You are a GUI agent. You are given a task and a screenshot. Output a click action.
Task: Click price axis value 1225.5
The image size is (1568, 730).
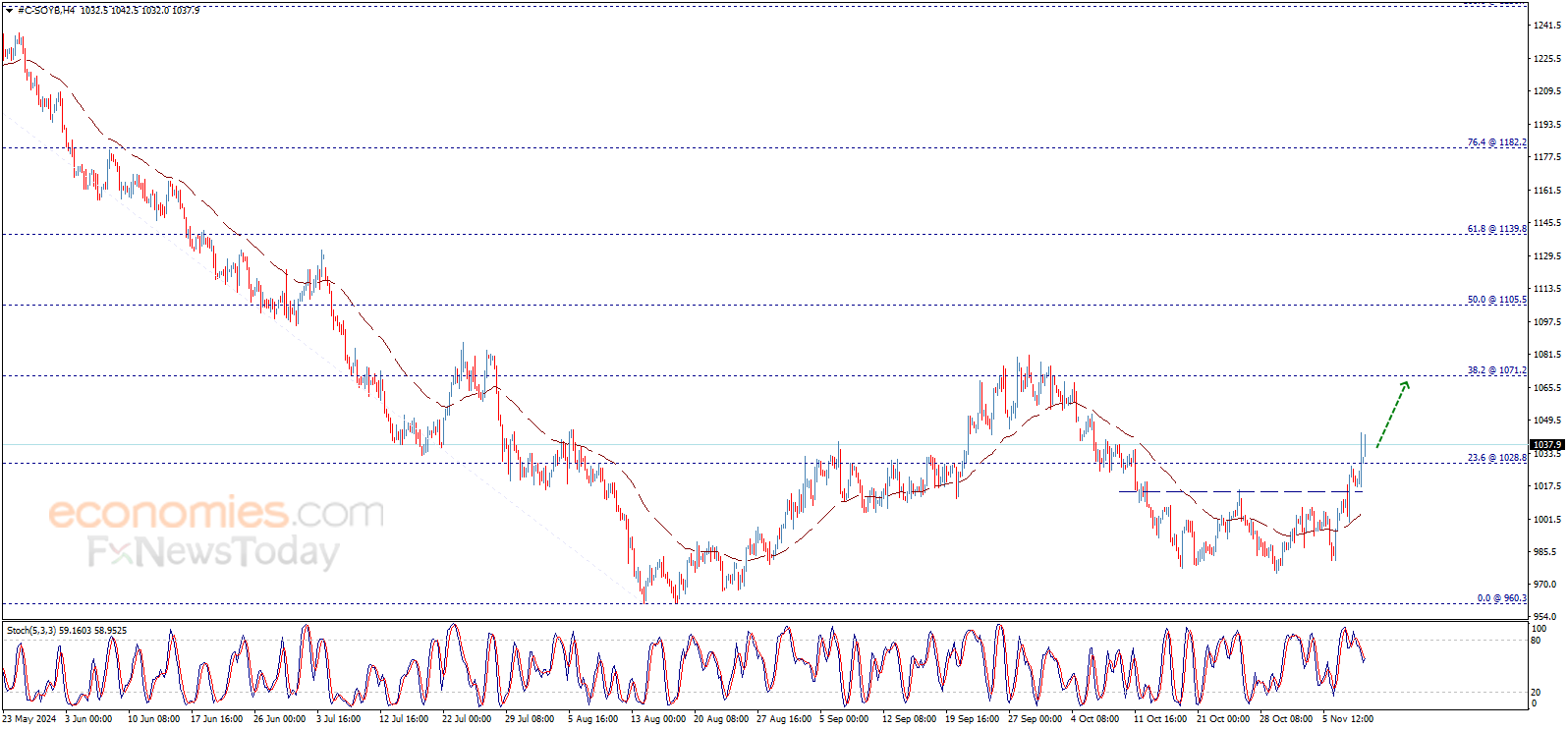[x=1547, y=59]
